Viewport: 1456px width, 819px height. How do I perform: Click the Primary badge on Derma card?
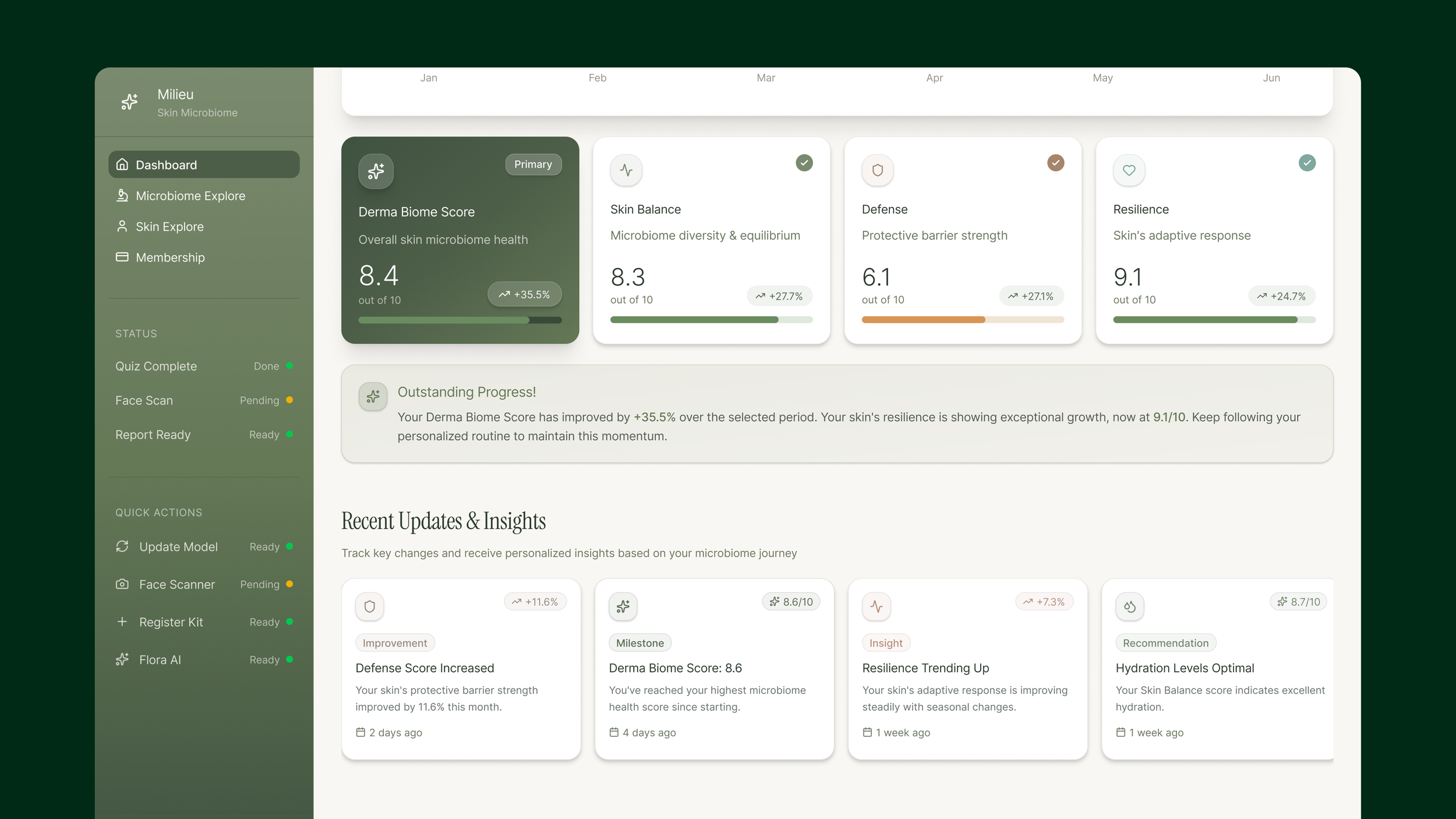tap(533, 164)
